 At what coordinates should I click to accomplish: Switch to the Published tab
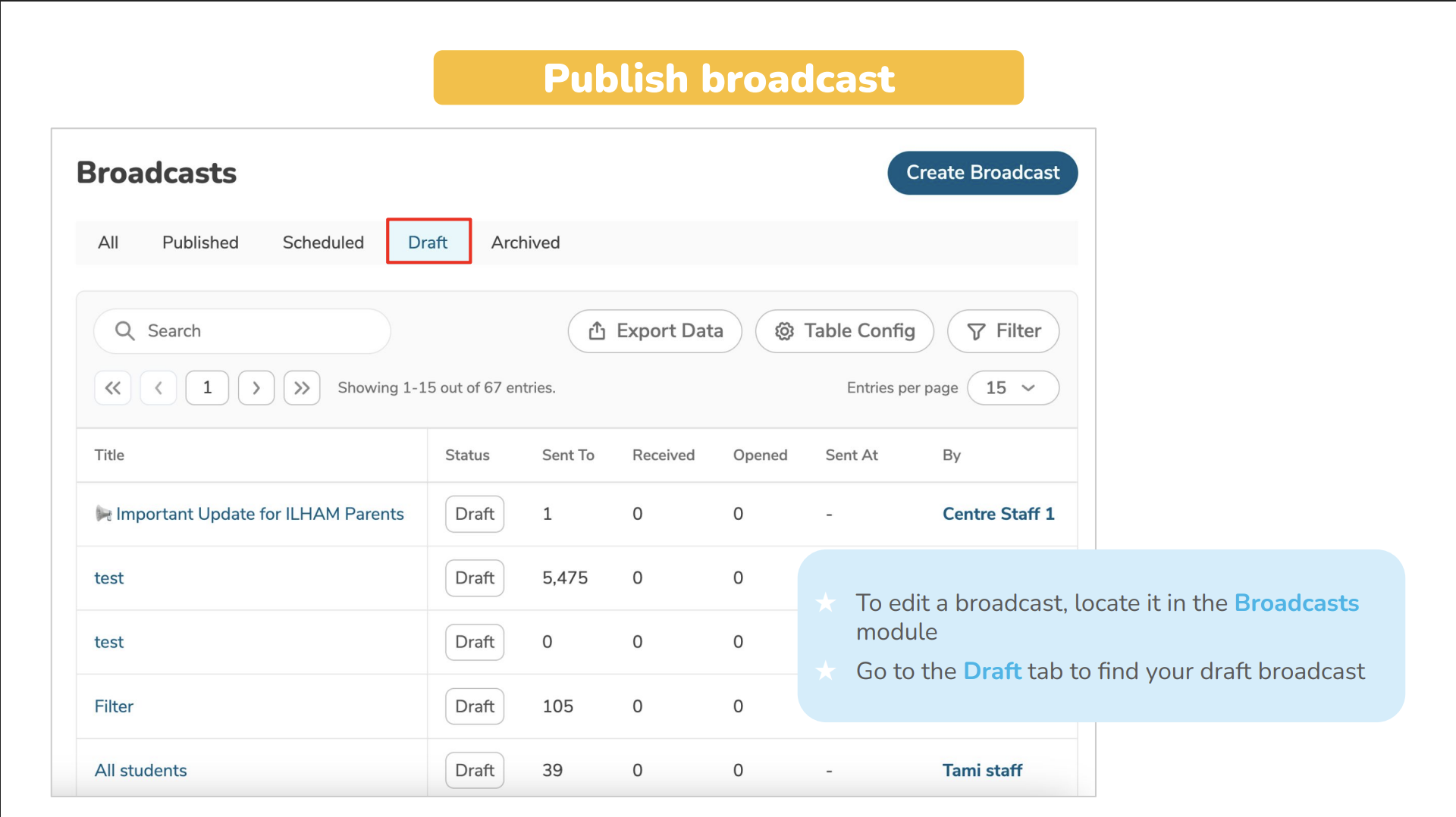click(x=200, y=243)
